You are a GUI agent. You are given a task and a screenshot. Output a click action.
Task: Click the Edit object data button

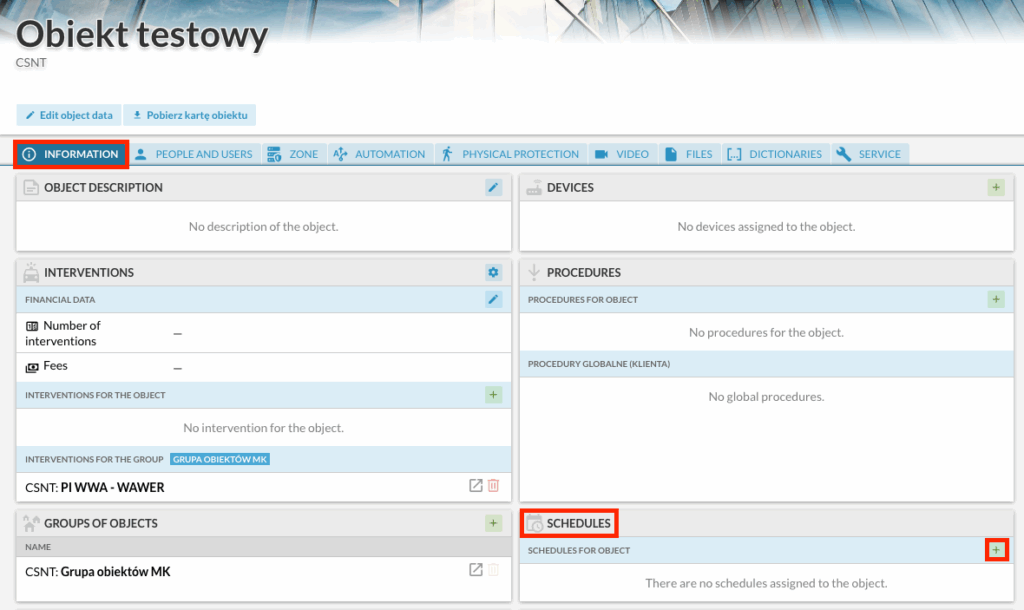(70, 115)
